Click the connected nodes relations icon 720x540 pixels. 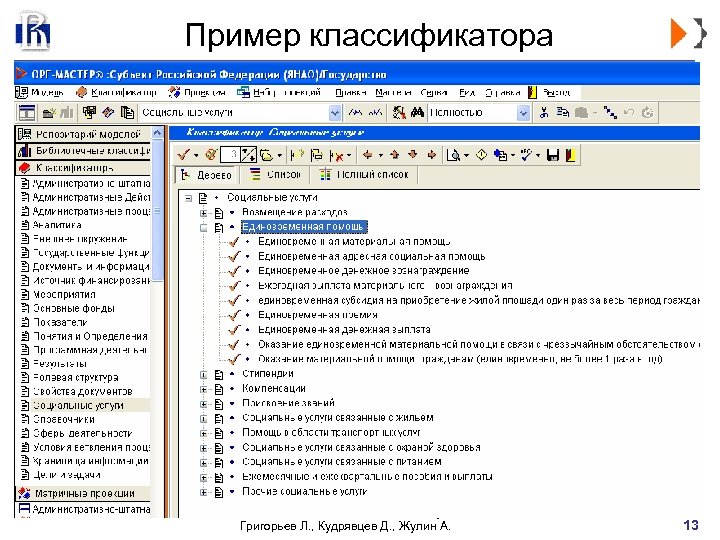tap(610, 112)
